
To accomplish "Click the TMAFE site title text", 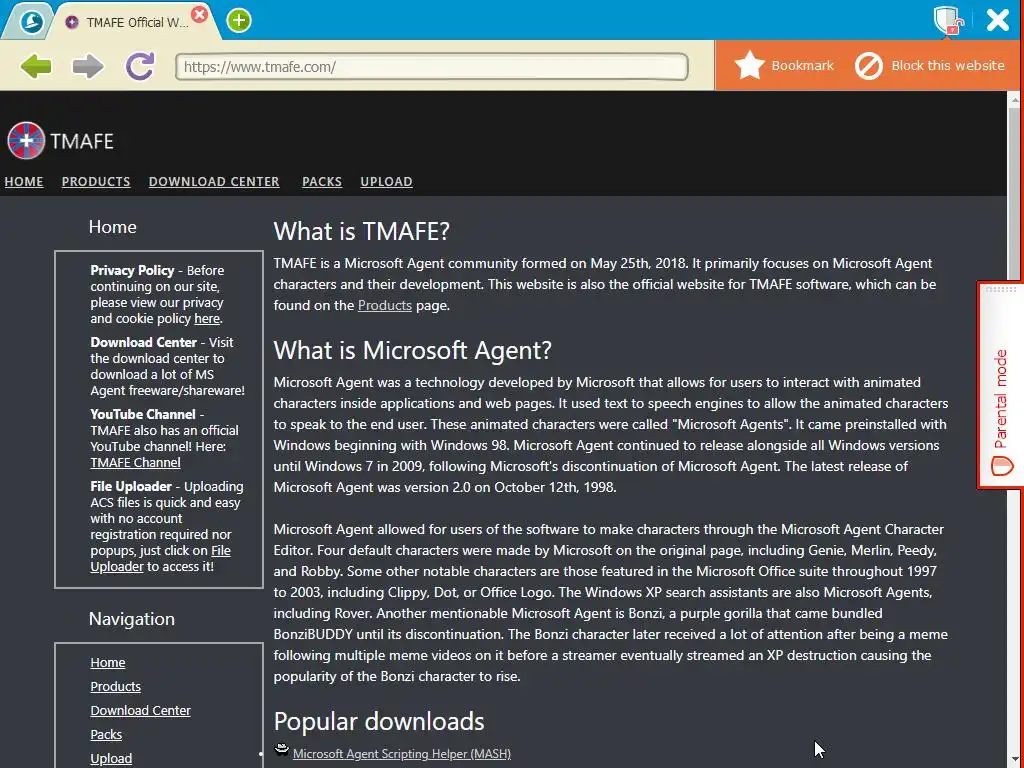I will click(x=82, y=141).
